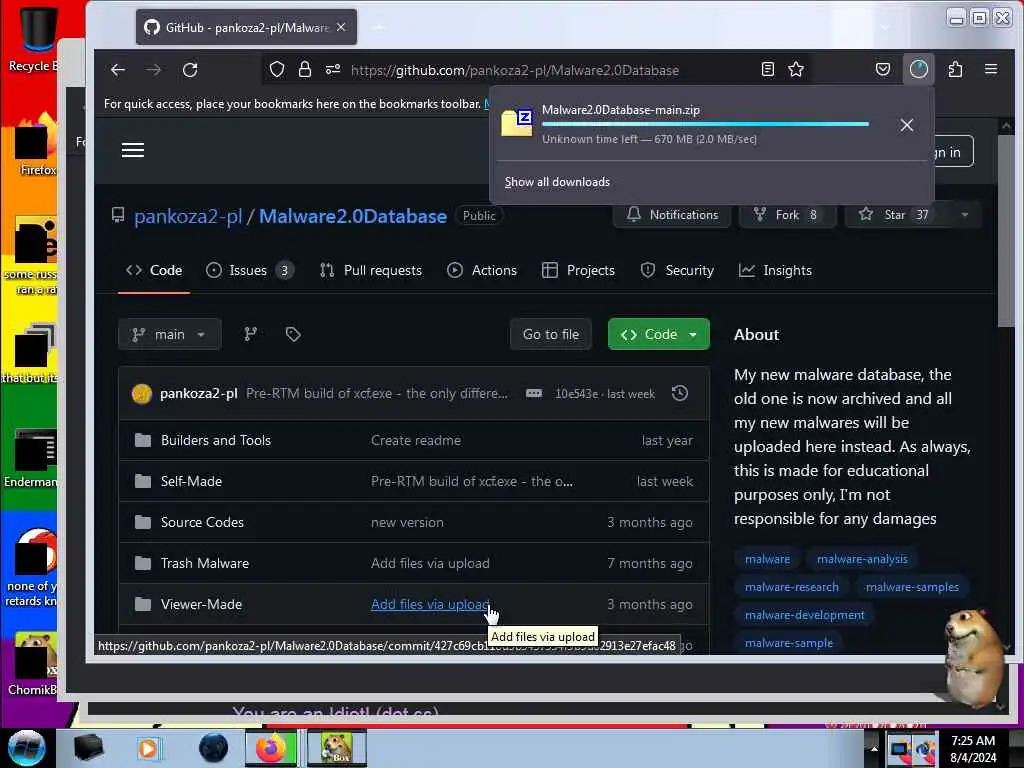
Task: Expand the Star list dropdown arrow
Action: (965, 215)
